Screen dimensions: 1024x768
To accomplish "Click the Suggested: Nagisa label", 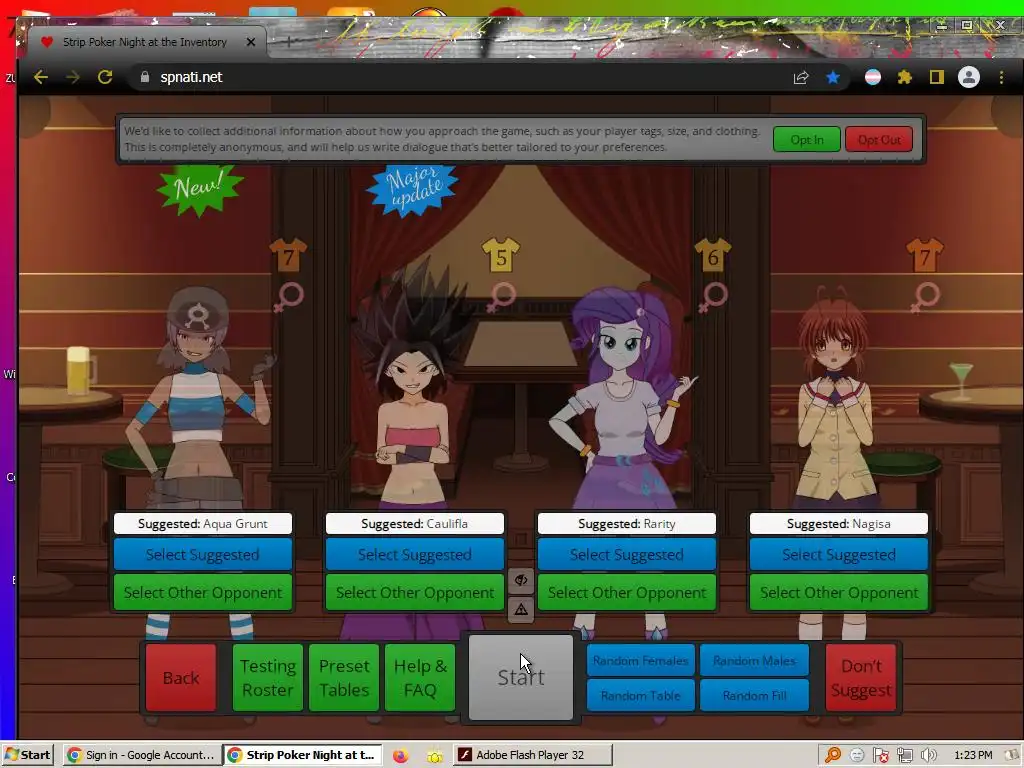I will (x=839, y=524).
